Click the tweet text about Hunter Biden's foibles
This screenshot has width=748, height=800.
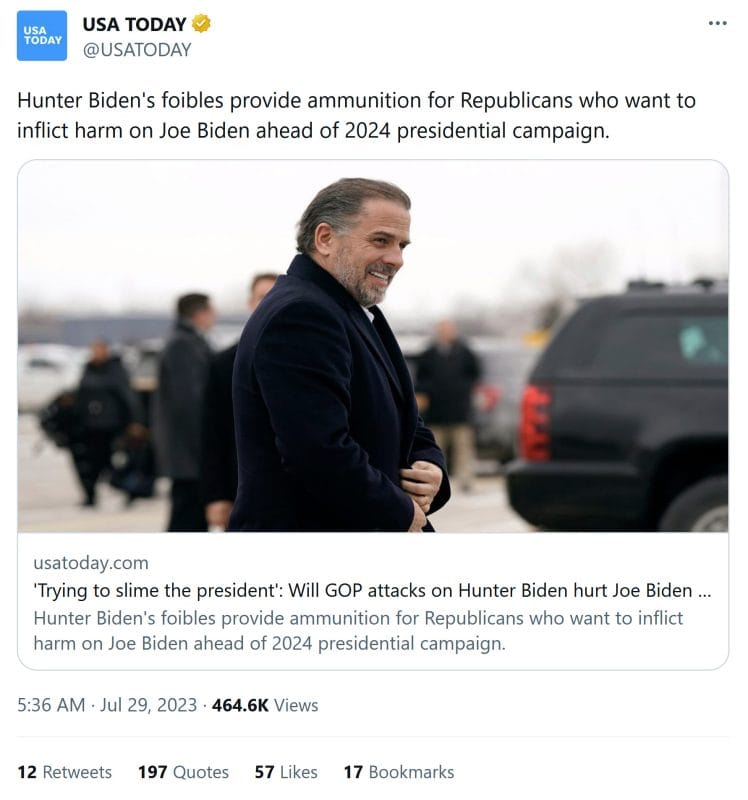(356, 115)
